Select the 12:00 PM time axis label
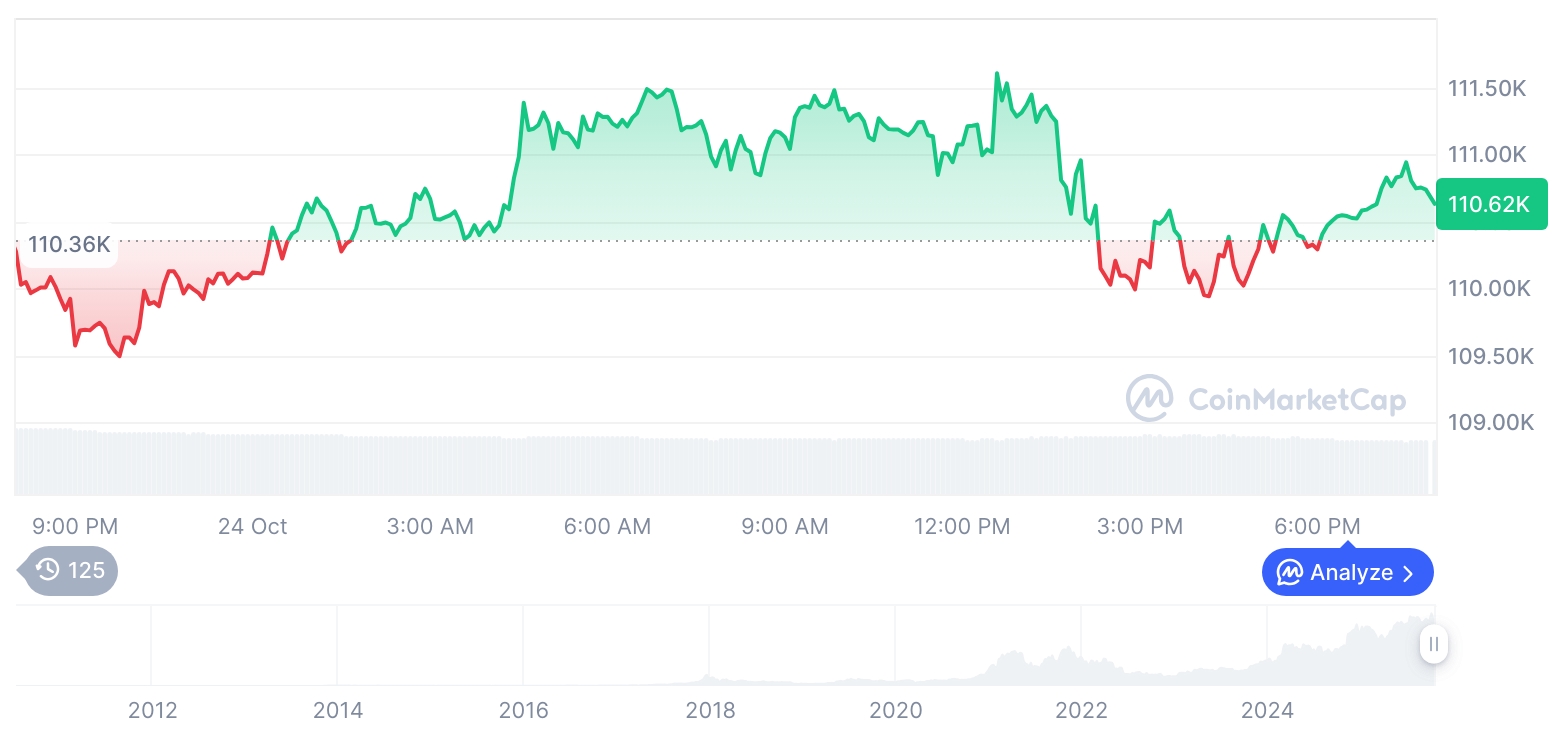Viewport: 1566px width, 732px height. 962,526
